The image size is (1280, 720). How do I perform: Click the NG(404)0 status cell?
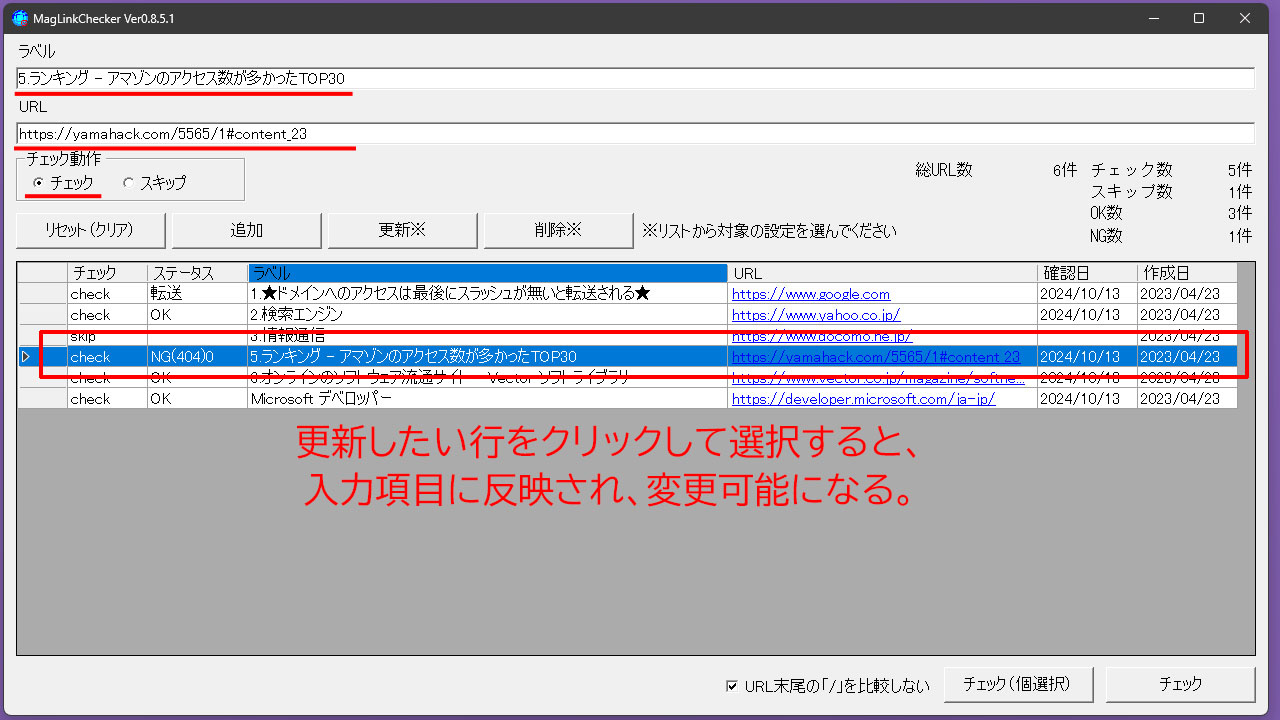point(197,357)
